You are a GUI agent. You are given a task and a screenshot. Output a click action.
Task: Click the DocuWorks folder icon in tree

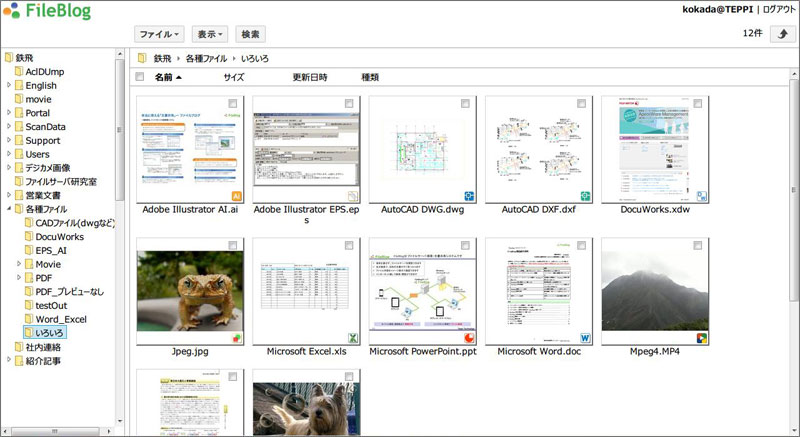(29, 237)
